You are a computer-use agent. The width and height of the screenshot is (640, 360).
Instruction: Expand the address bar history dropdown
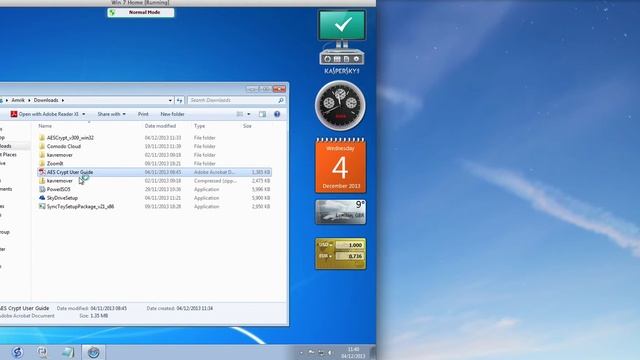pos(170,100)
